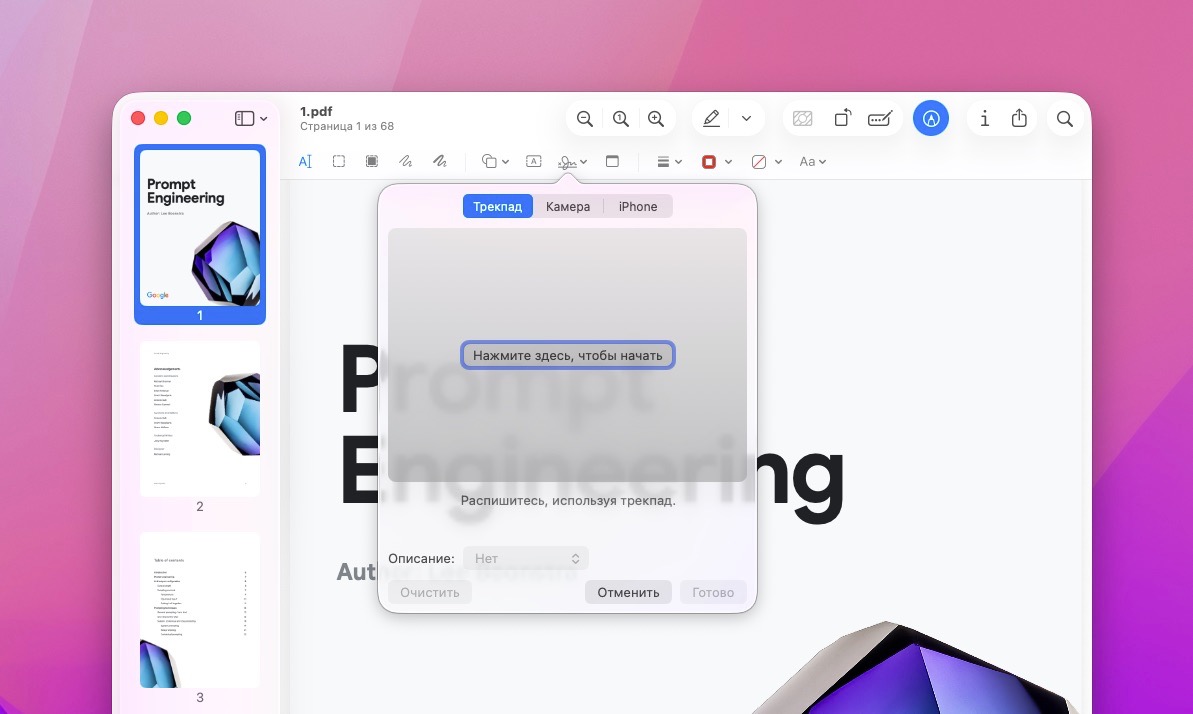
Task: Switch to the iPhone tab
Action: tap(638, 206)
